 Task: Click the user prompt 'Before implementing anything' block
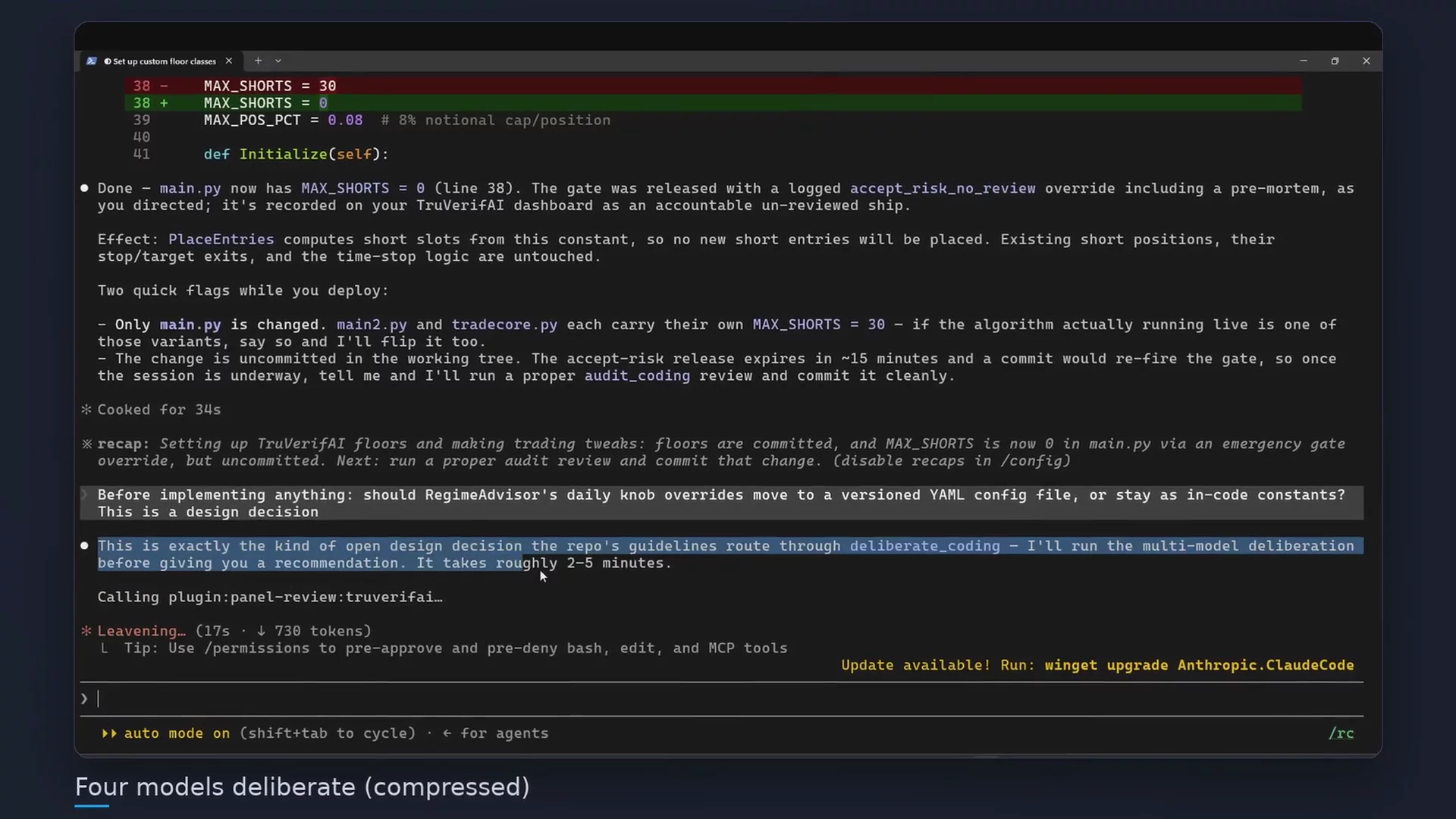click(721, 503)
